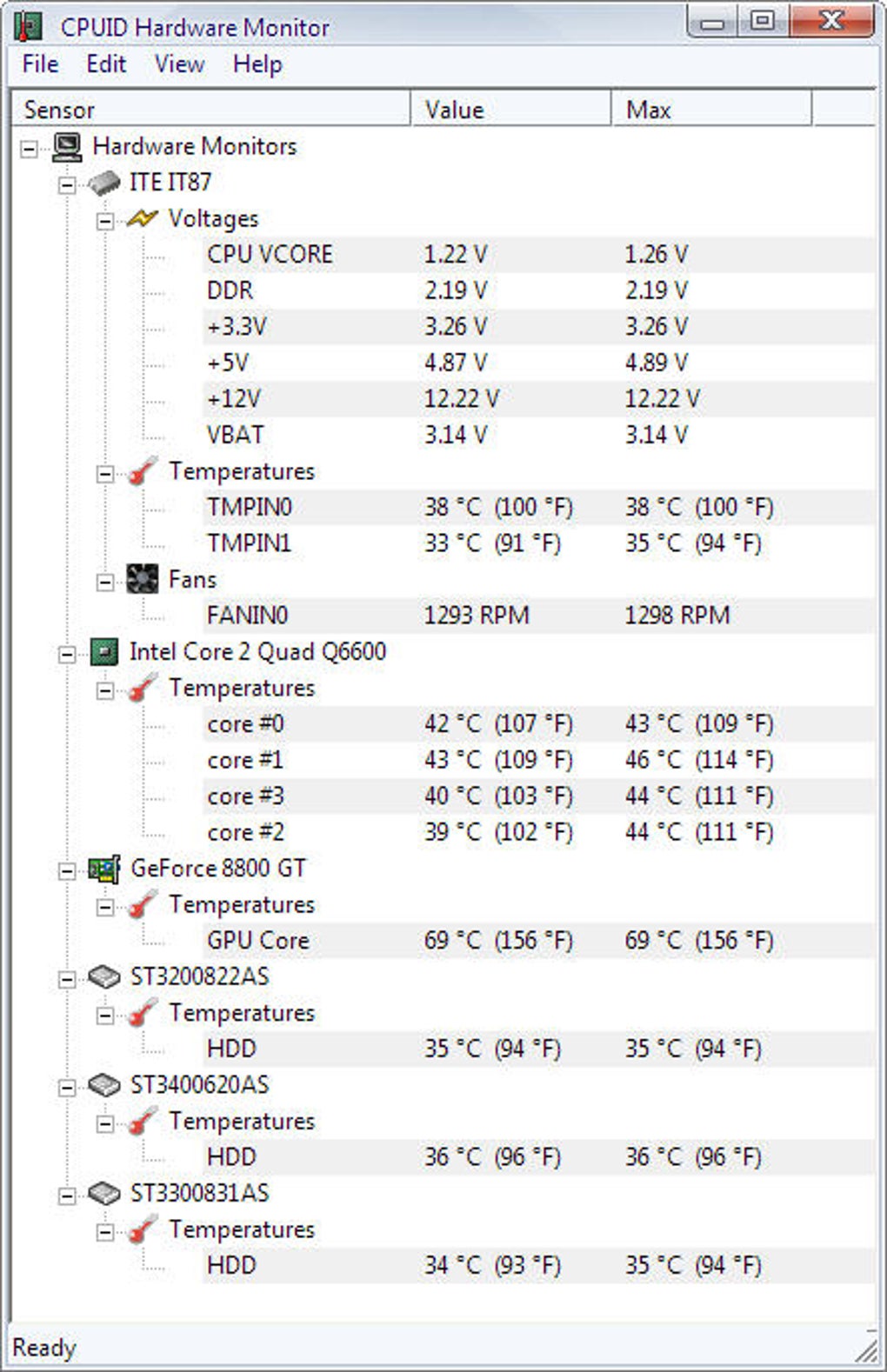Screen dimensions: 887x1372
Task: Collapse the Intel Core 2 Quad Q6600 node
Action: 67,654
